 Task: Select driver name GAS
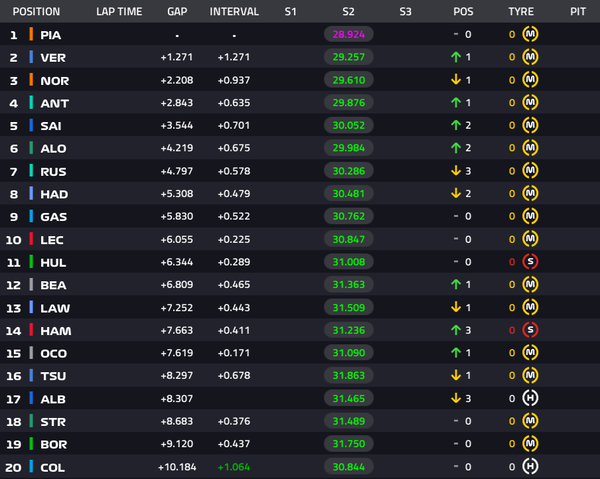coord(54,217)
